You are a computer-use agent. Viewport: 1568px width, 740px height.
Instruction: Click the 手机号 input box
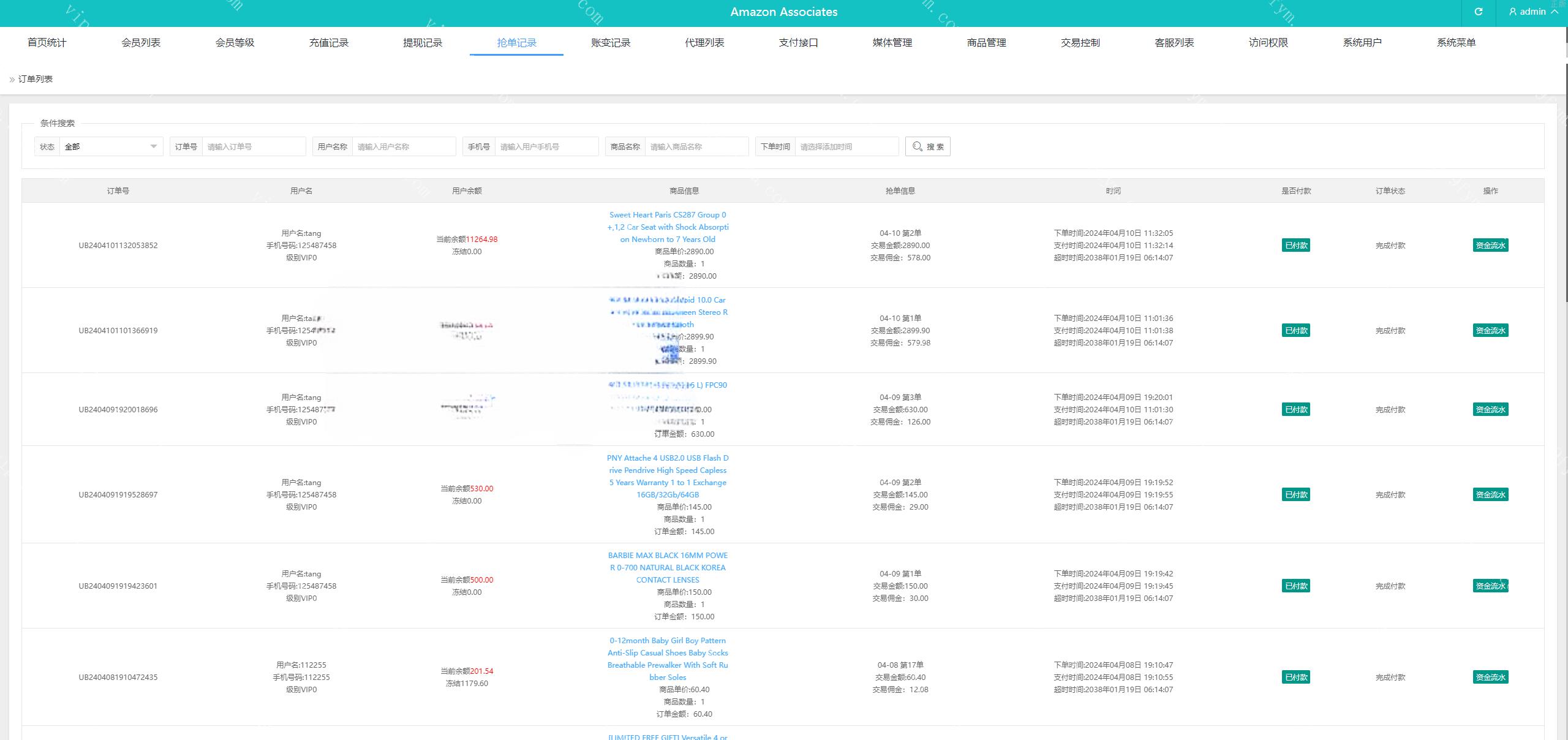(546, 146)
